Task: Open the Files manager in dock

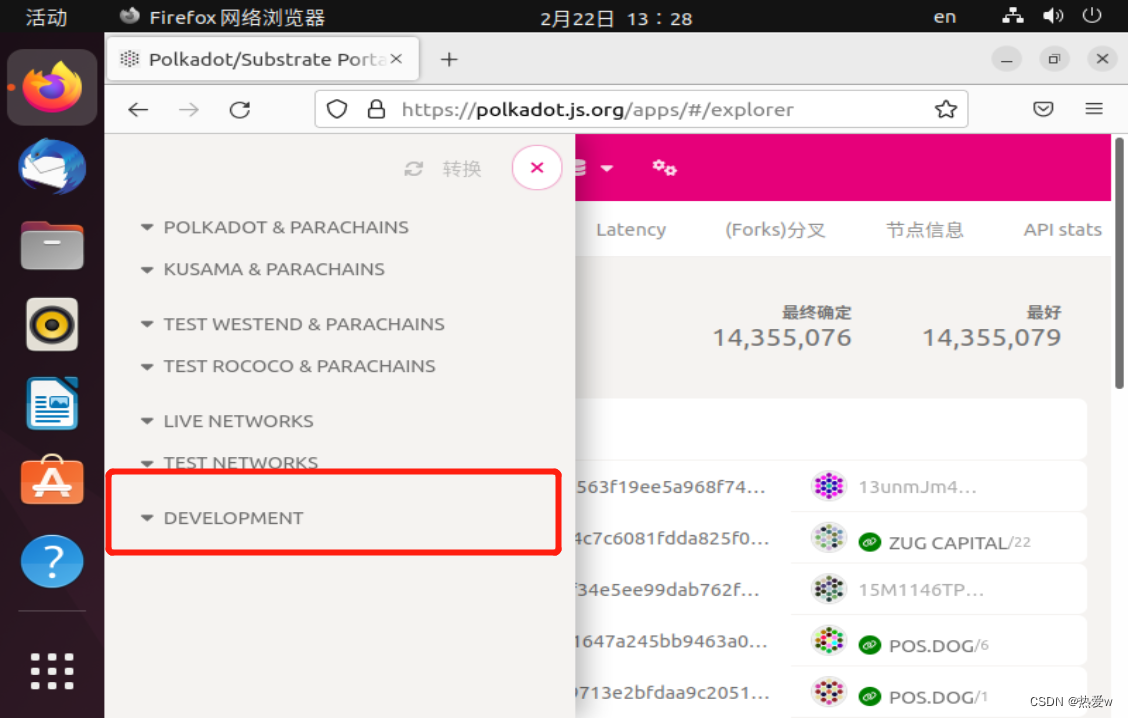Action: [x=53, y=246]
